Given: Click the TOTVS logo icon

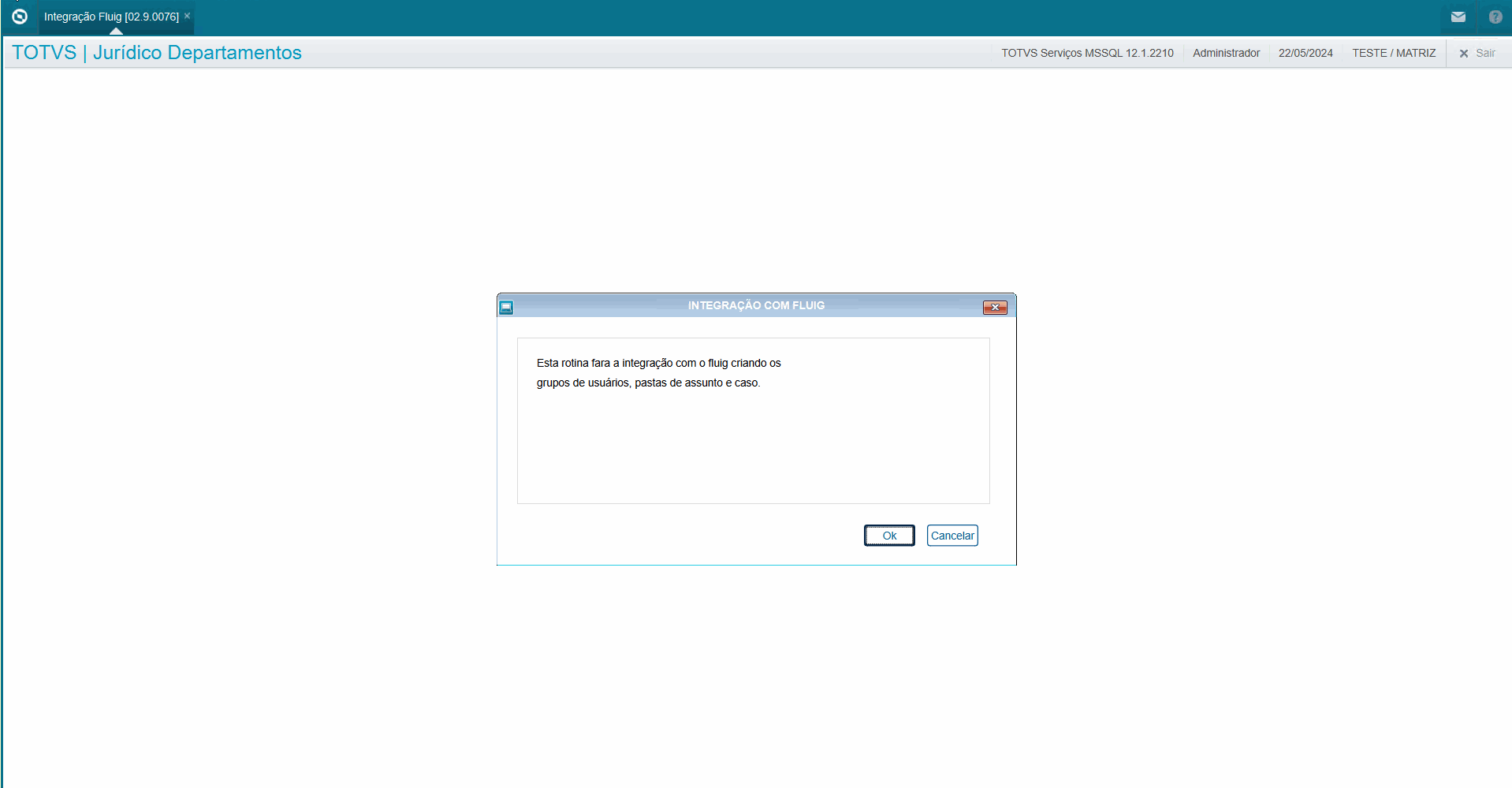Looking at the screenshot, I should 20,17.
